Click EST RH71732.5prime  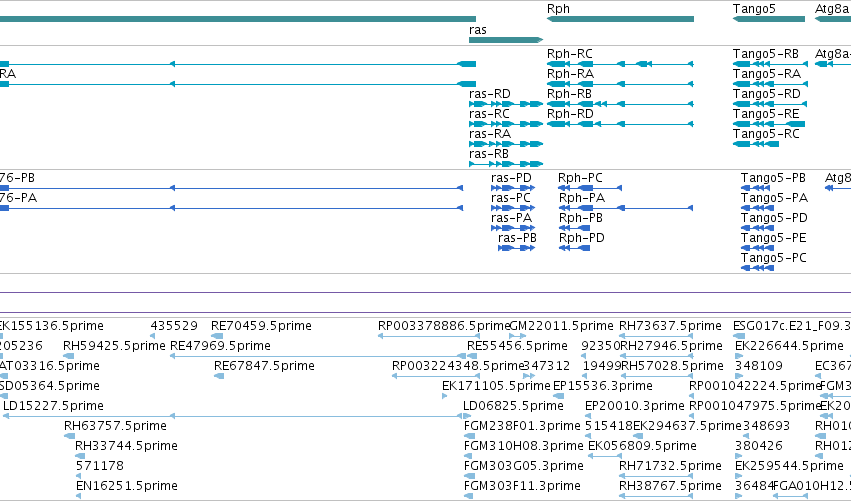click(x=670, y=466)
